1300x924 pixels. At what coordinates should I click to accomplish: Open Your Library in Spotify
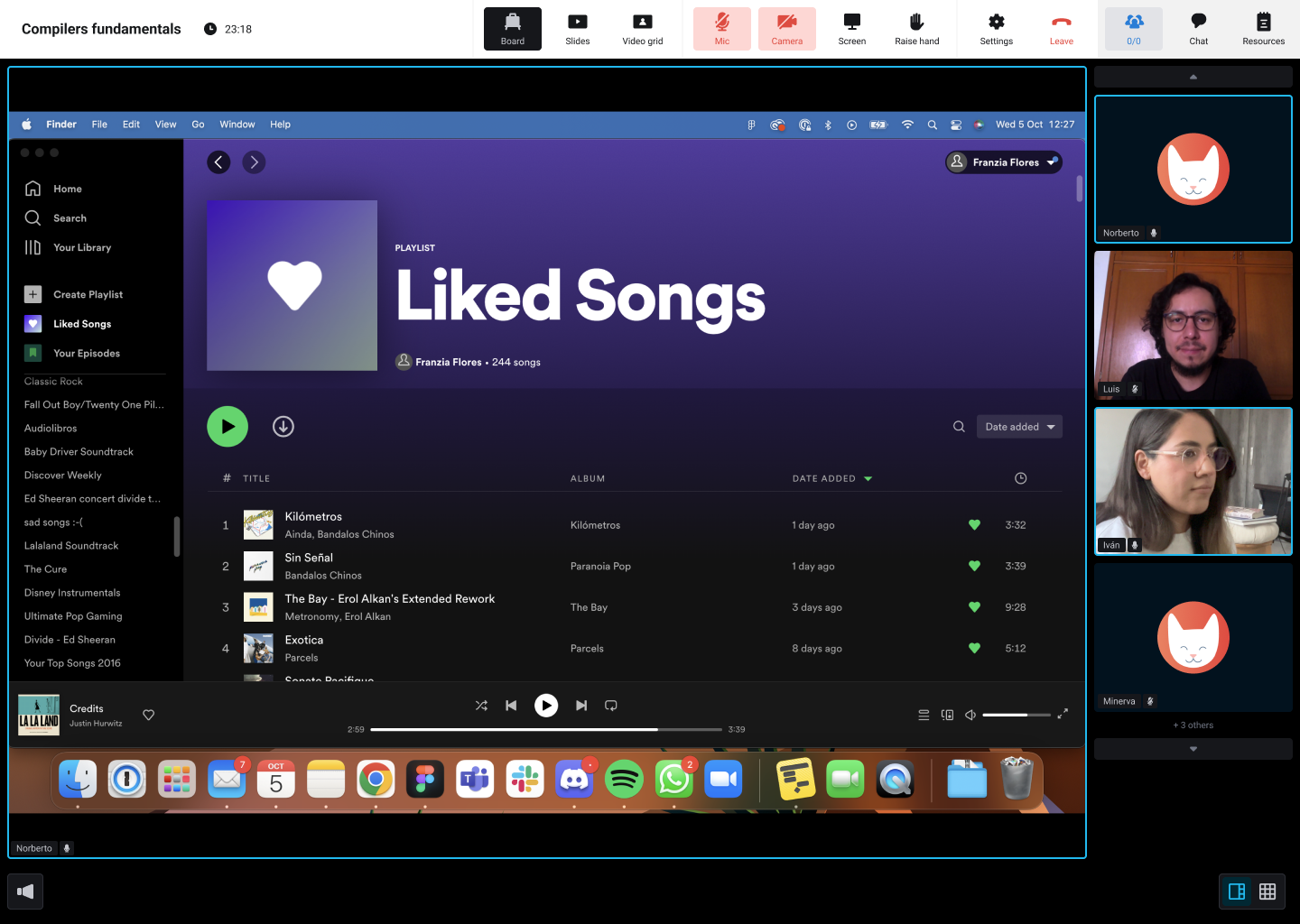pyautogui.click(x=69, y=247)
